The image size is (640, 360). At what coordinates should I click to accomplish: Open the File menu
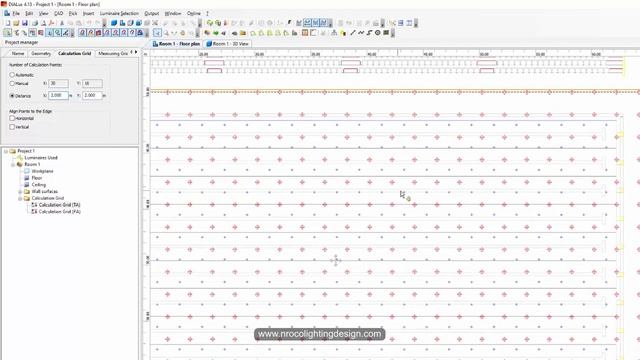[x=16, y=13]
